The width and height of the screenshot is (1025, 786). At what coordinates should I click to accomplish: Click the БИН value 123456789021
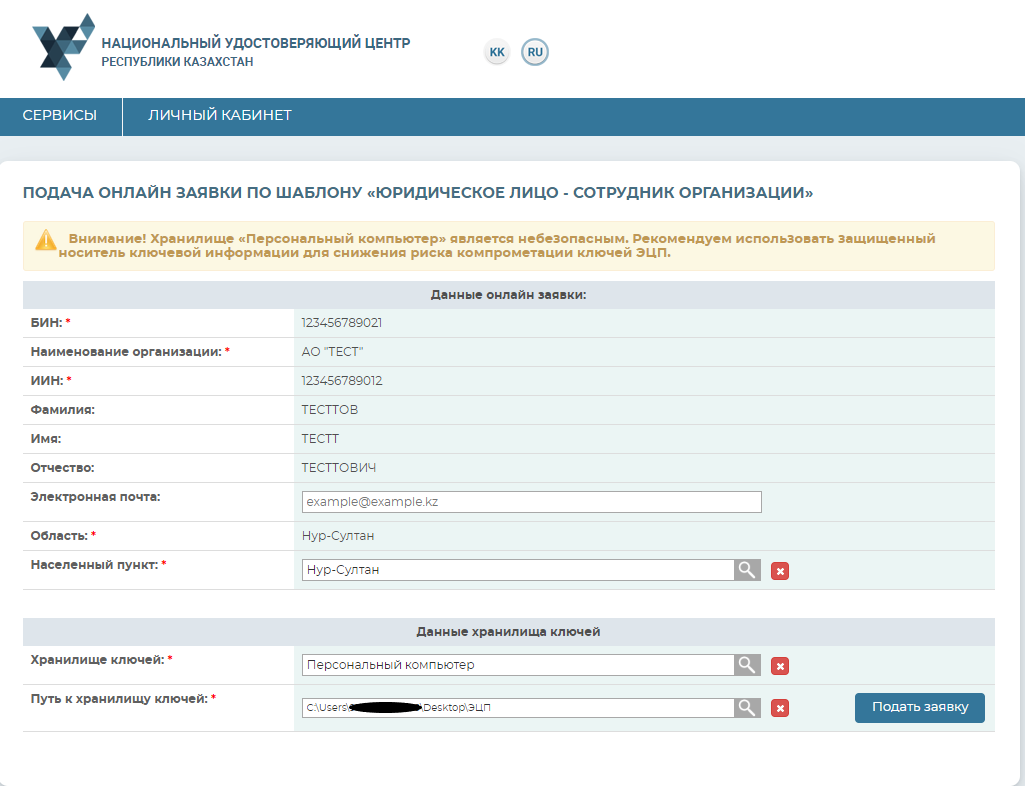tap(342, 323)
